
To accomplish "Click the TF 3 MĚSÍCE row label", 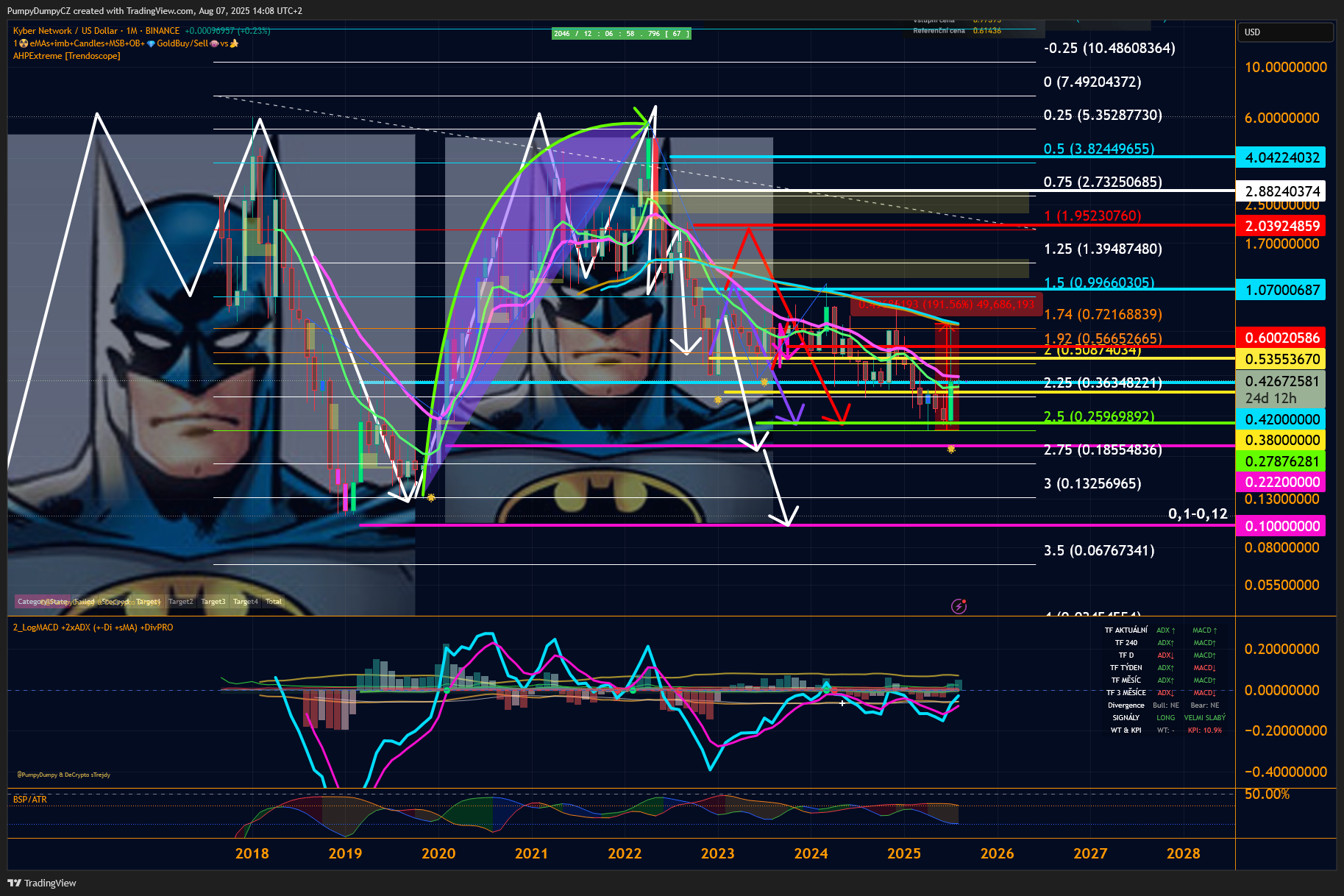I will pos(1126,693).
